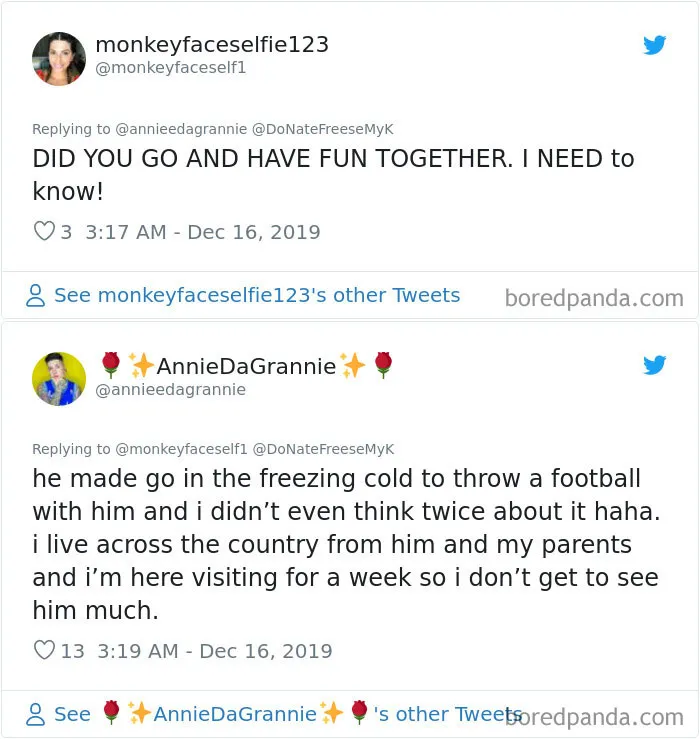Click the Twitter bird icon on AnnieDaGrannie's tweet
This screenshot has width=700, height=739.
pyautogui.click(x=654, y=365)
